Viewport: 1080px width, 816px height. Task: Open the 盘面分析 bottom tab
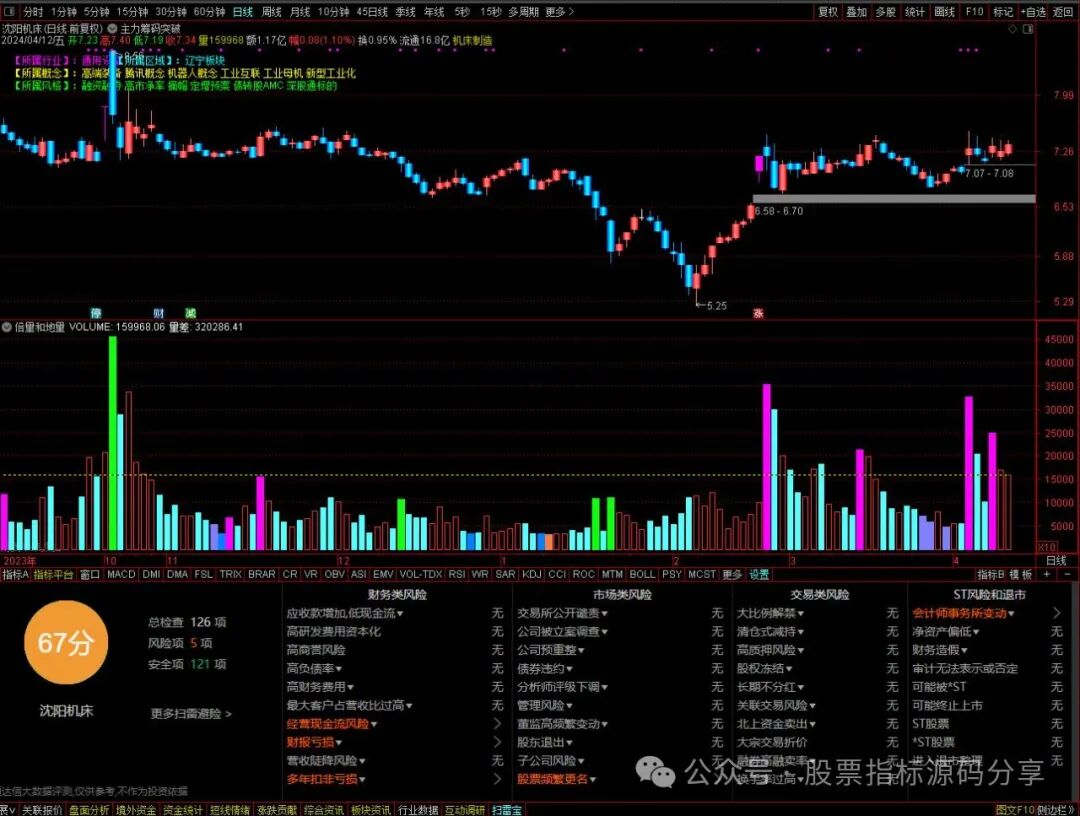[89, 810]
